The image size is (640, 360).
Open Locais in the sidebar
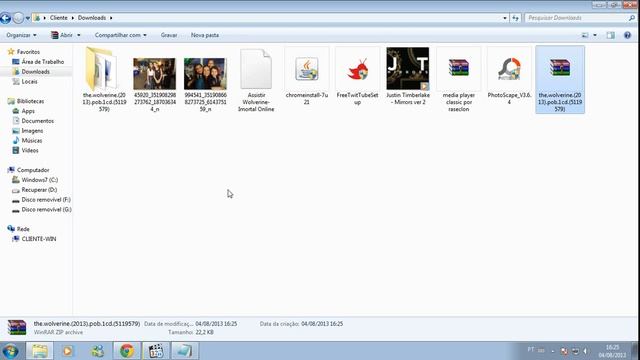pos(29,82)
